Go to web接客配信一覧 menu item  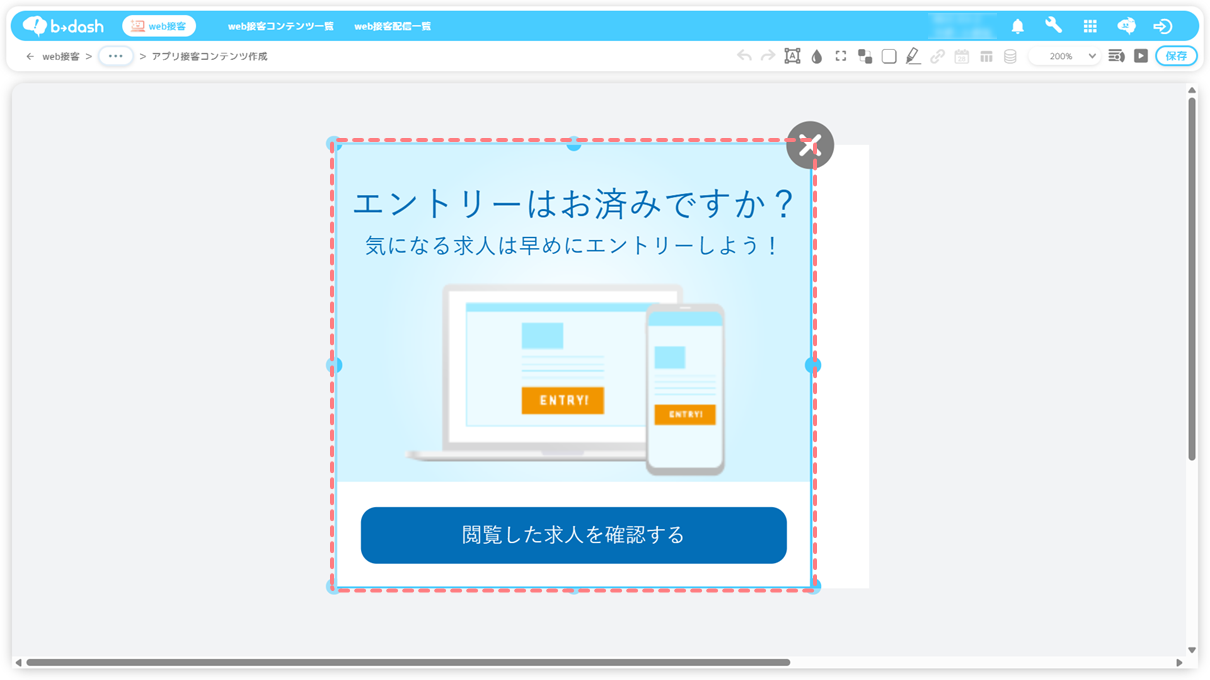coord(393,26)
